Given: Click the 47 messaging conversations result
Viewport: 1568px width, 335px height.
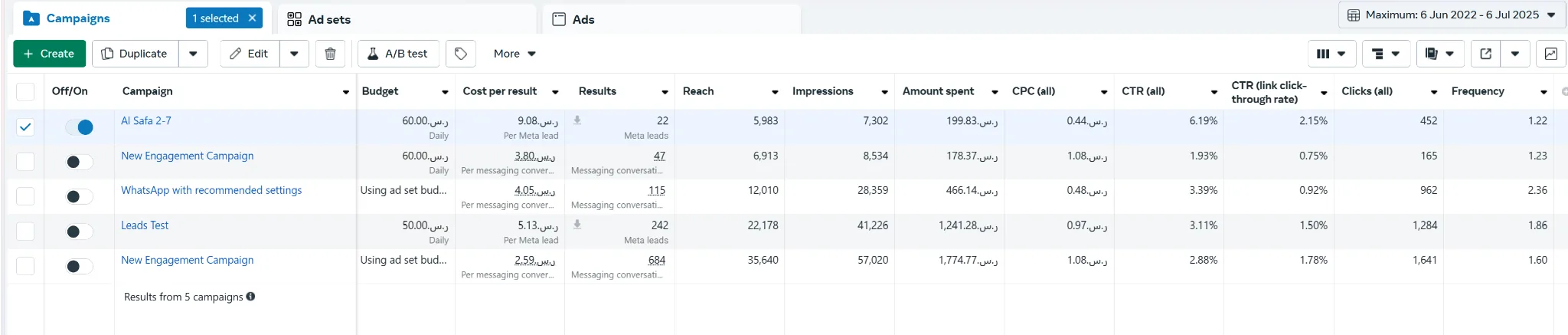Looking at the screenshot, I should [659, 156].
